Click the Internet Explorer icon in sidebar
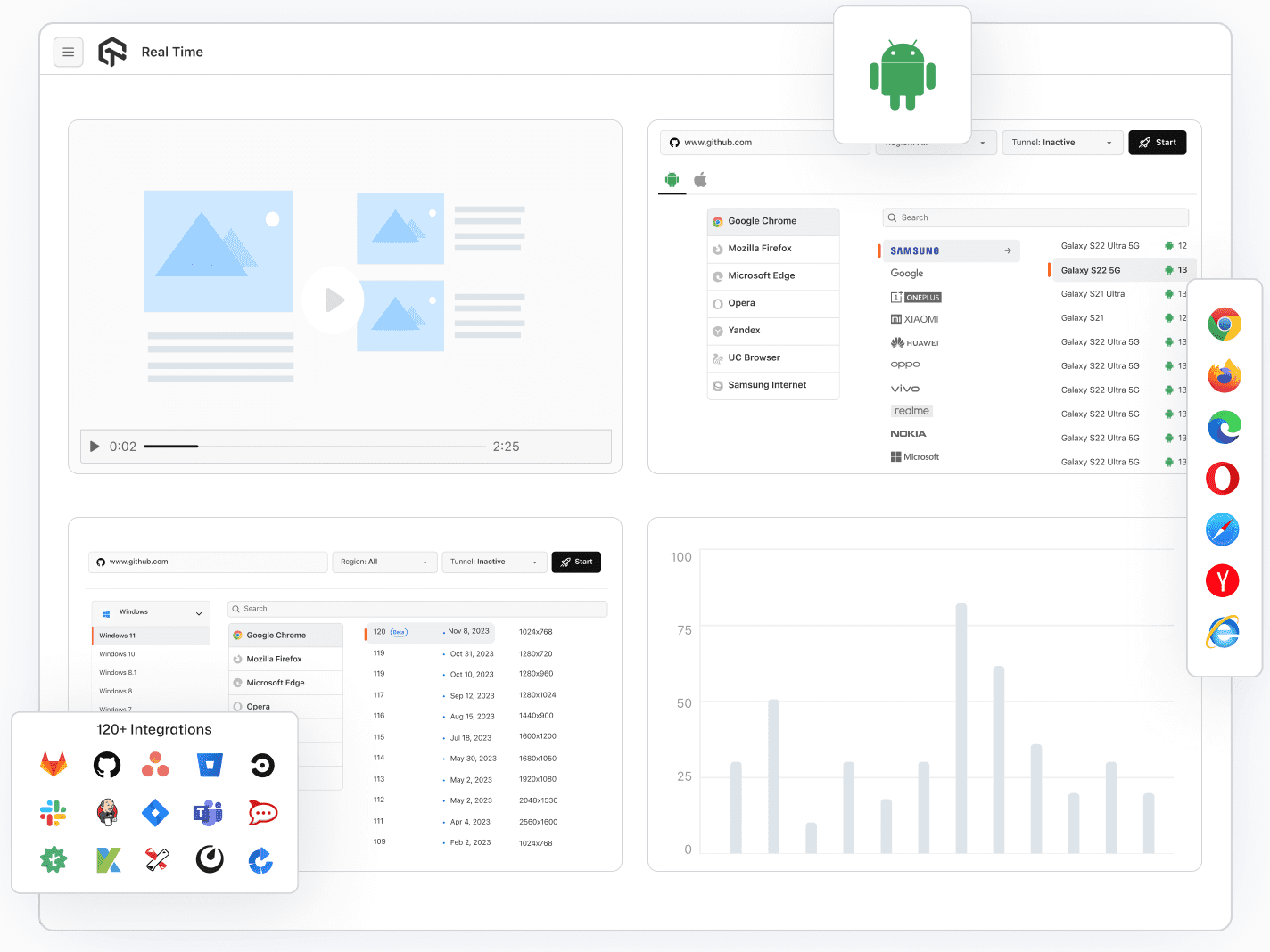This screenshot has height=952, width=1270. [1223, 631]
